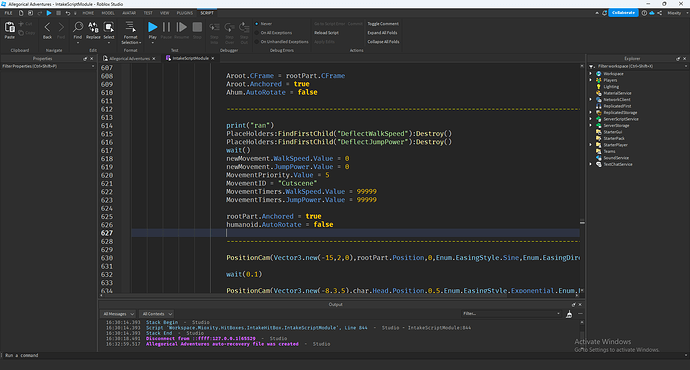The height and width of the screenshot is (370, 690).
Task: Select On Unhandled Exceptions option
Action: (x=282, y=42)
